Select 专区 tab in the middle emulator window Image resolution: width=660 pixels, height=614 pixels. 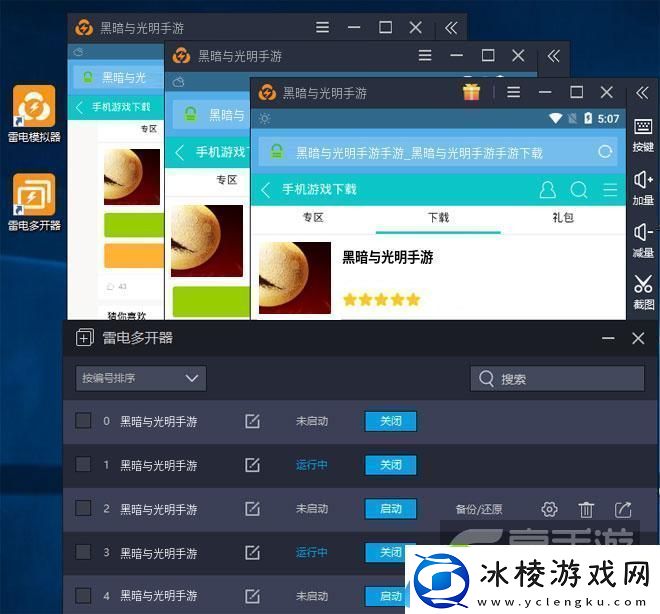coord(226,180)
